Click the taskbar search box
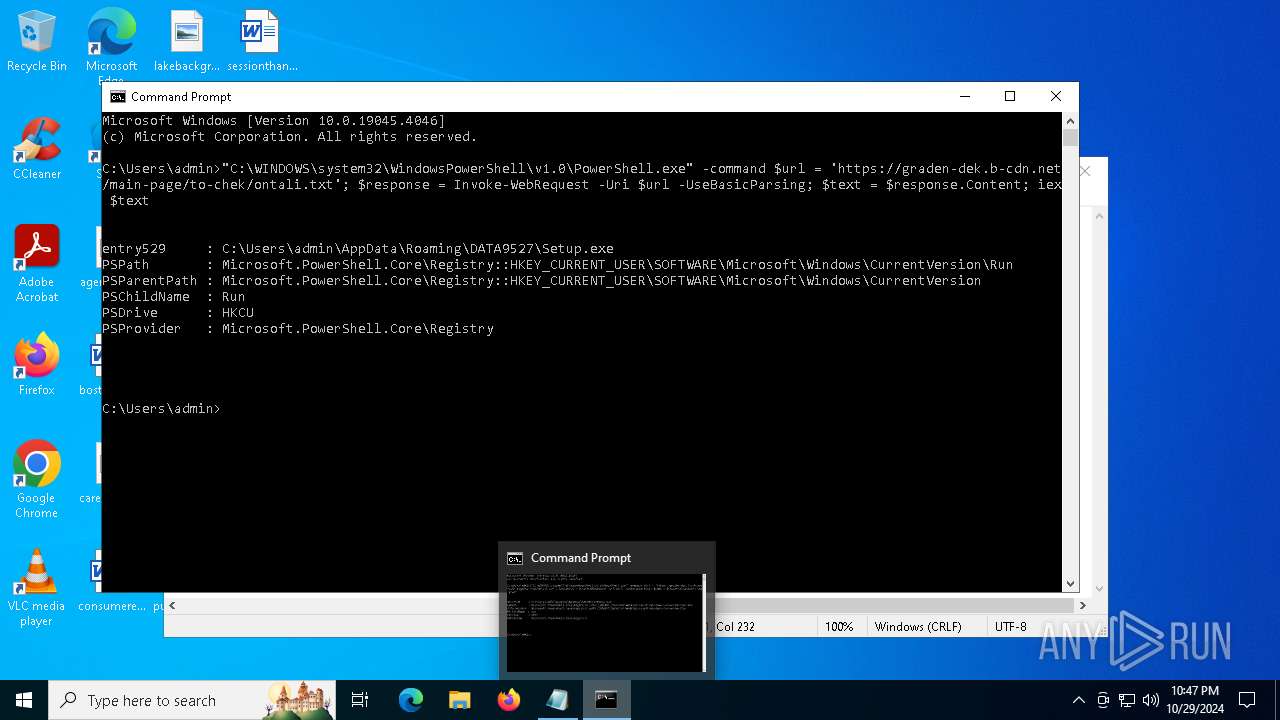 pyautogui.click(x=192, y=700)
